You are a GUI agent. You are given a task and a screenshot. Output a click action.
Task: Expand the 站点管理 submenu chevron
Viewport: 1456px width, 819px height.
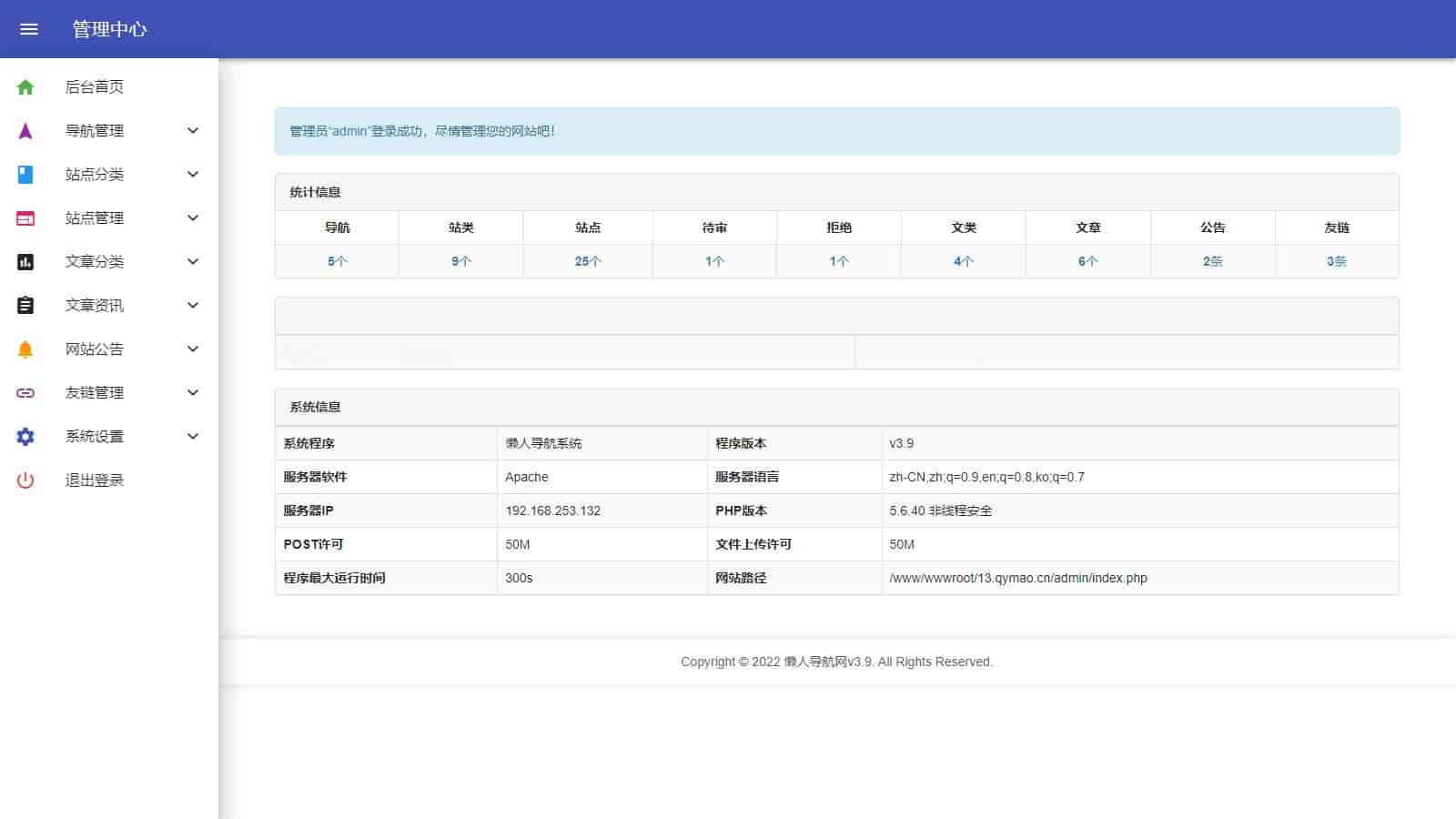pyautogui.click(x=193, y=218)
